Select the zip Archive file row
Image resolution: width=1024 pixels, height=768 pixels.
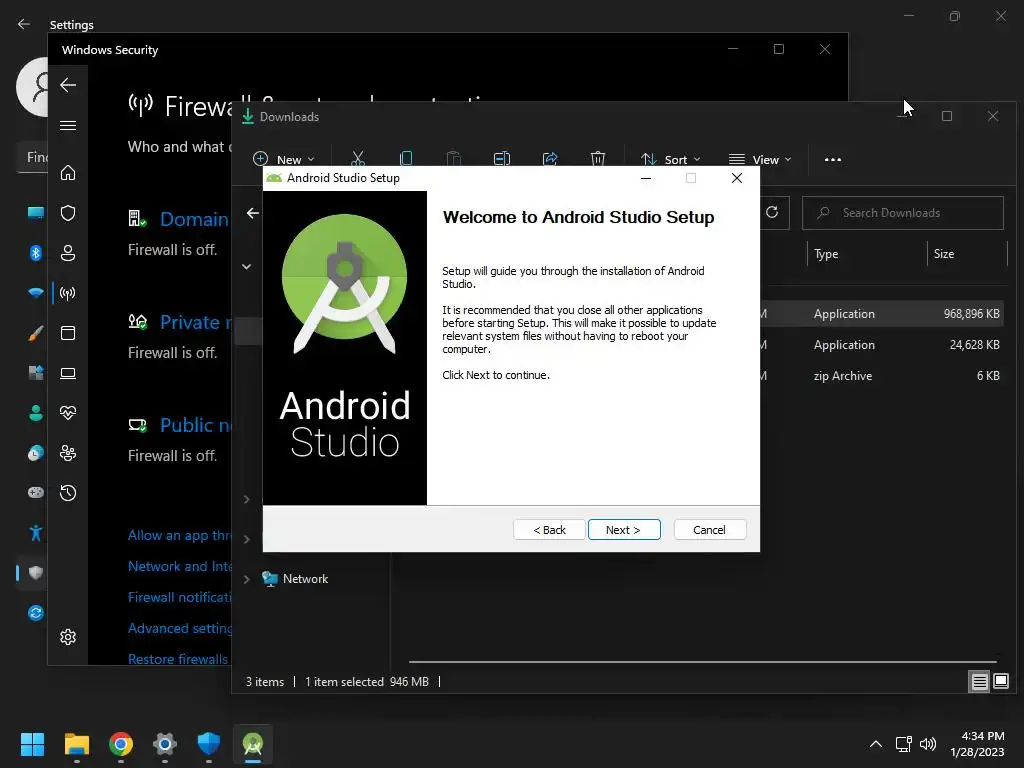(880, 376)
